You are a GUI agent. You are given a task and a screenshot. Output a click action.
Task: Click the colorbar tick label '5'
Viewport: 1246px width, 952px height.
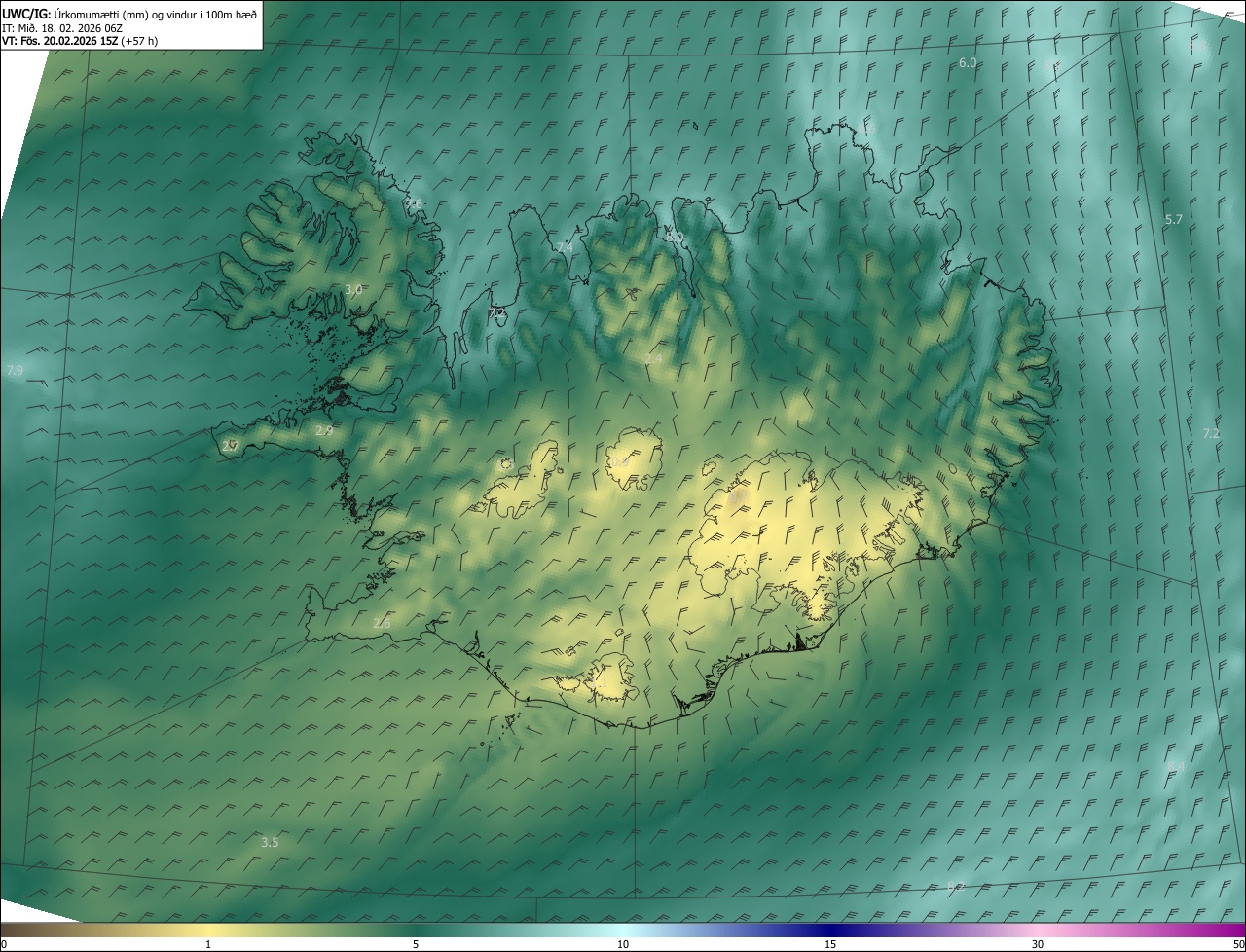click(416, 944)
